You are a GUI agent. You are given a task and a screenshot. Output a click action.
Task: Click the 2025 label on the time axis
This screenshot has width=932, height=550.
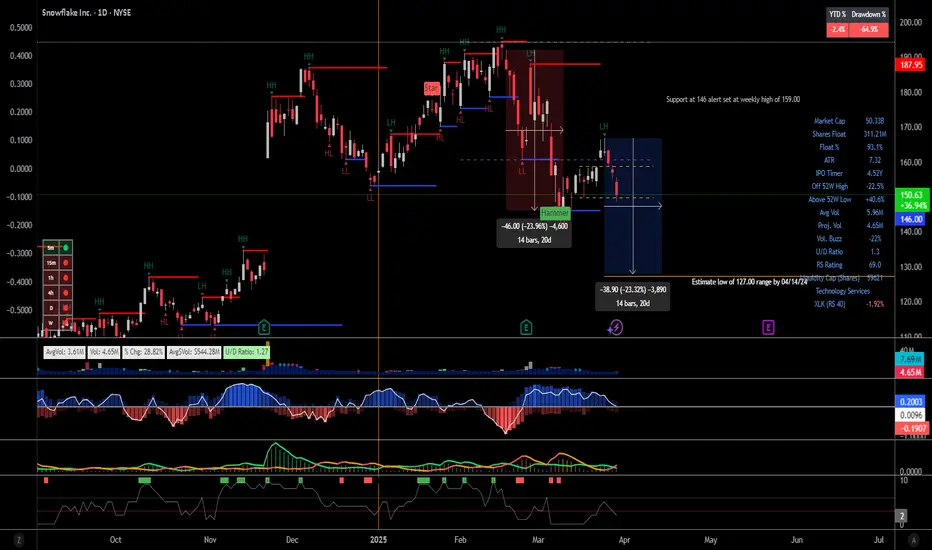tap(378, 540)
